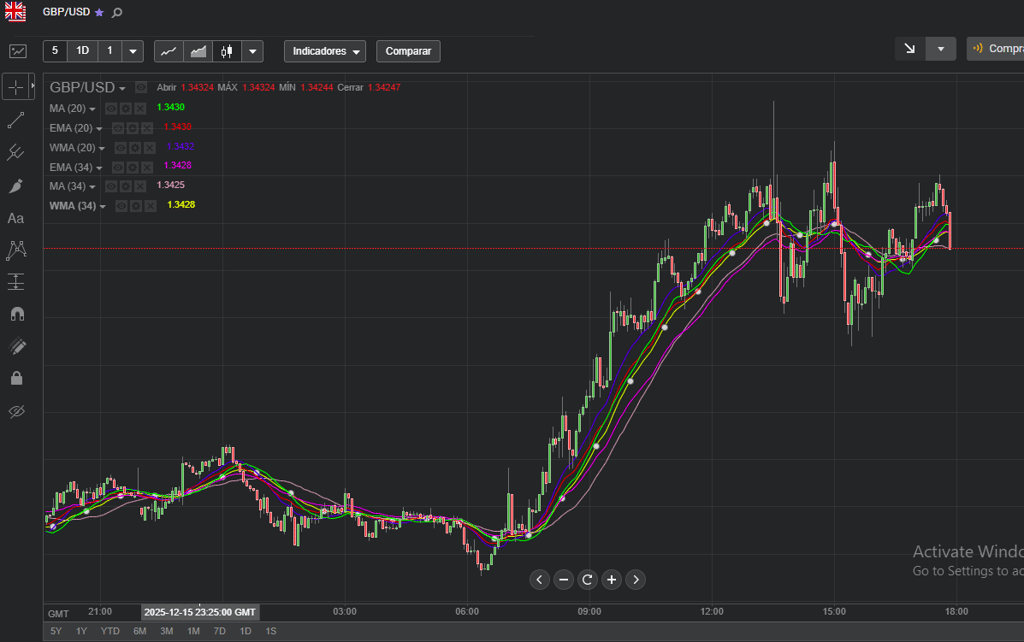Open settings gear for MA (20)
Viewport: 1024px width, 642px height.
point(125,108)
